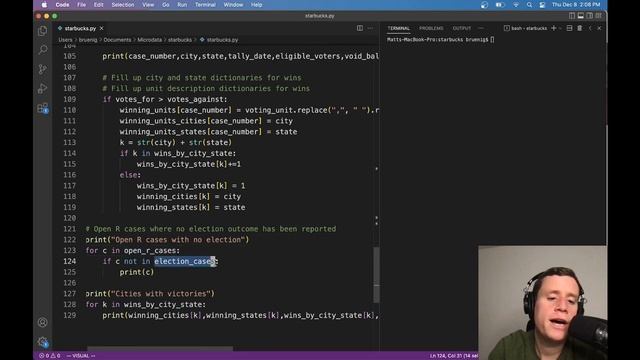This screenshot has height=360, width=640.
Task: Open Customize Layout icon in title bar
Action: click(x=598, y=16)
